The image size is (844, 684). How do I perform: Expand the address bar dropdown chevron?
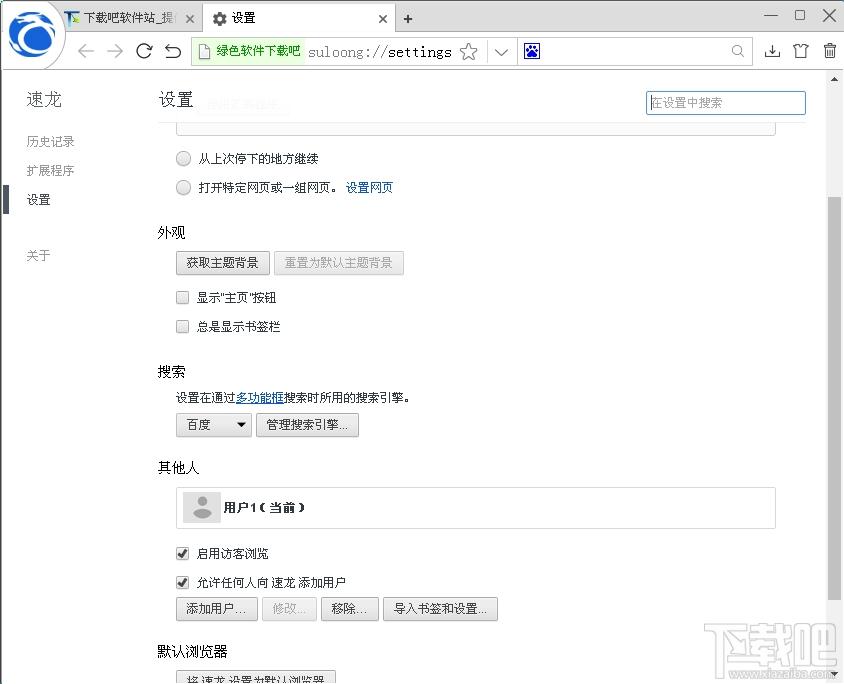click(x=501, y=52)
